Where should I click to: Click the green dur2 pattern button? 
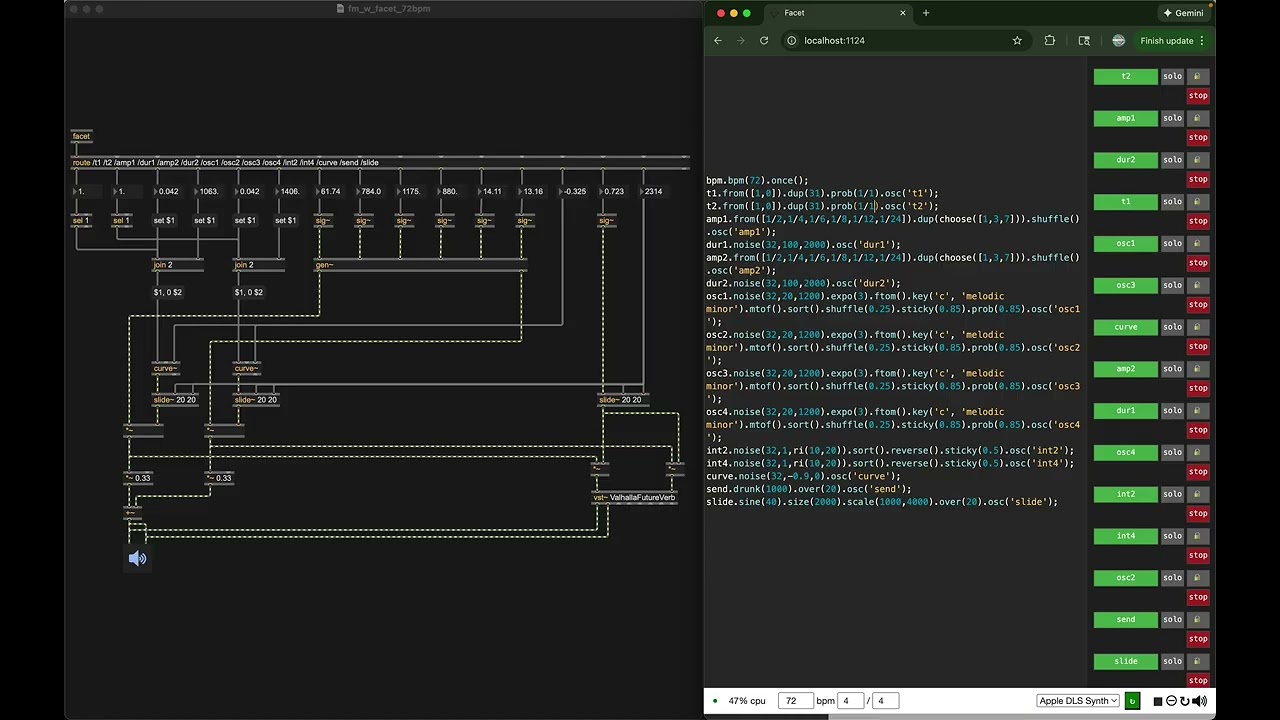[1126, 160]
